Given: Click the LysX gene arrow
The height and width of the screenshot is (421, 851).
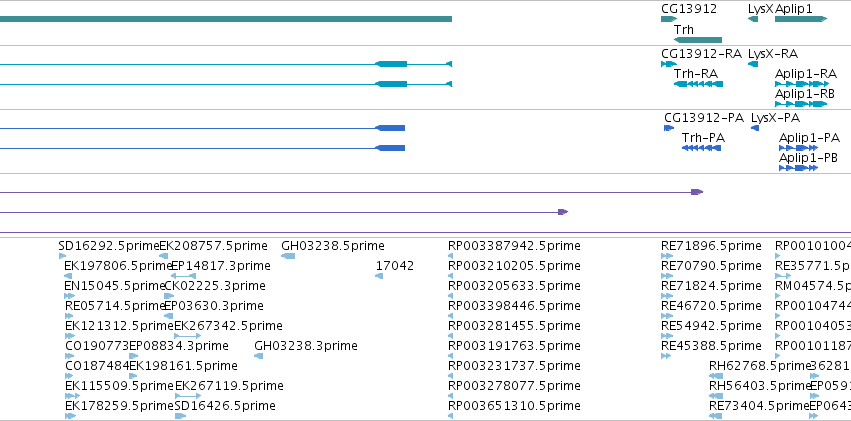Looking at the screenshot, I should click(753, 19).
